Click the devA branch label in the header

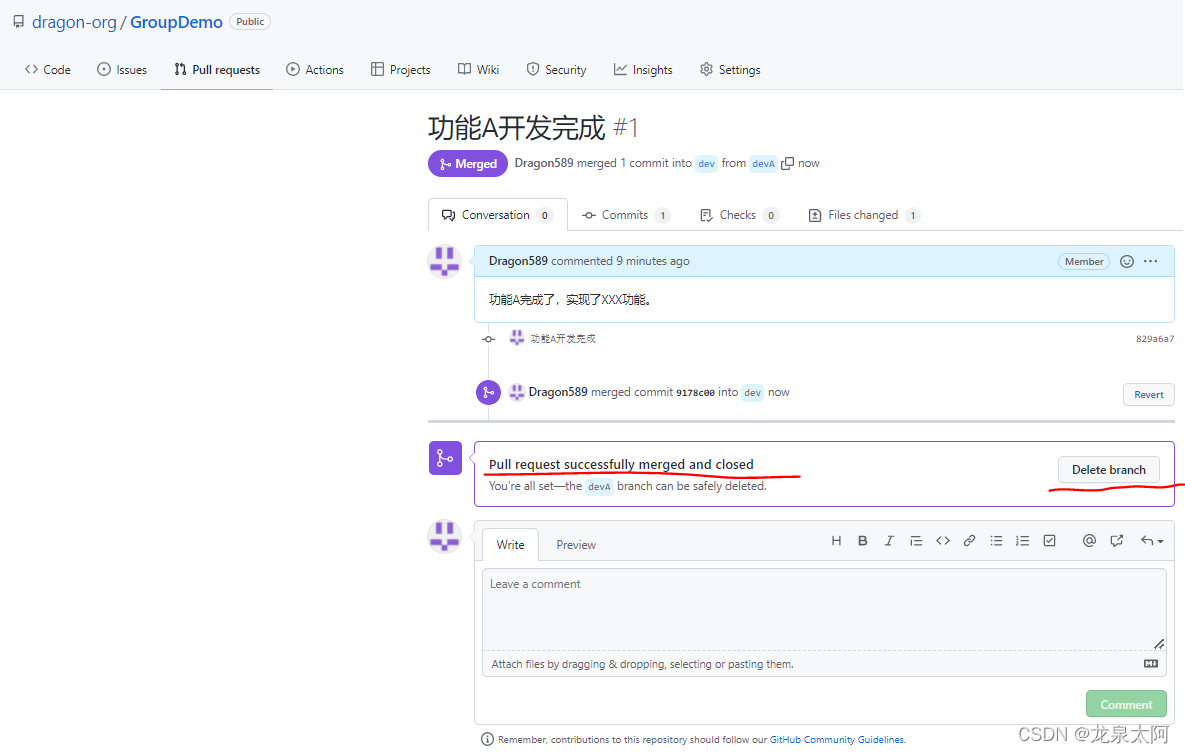763,163
